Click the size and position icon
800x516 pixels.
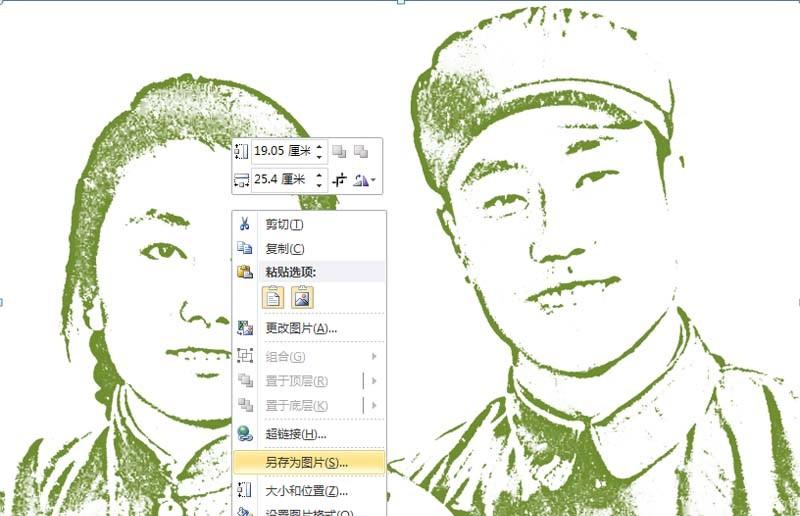pyautogui.click(x=245, y=490)
